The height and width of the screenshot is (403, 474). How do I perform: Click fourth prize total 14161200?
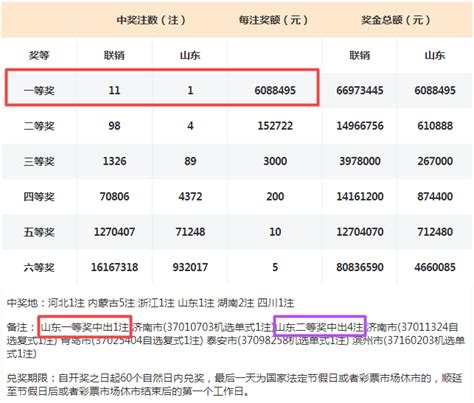[x=360, y=196]
